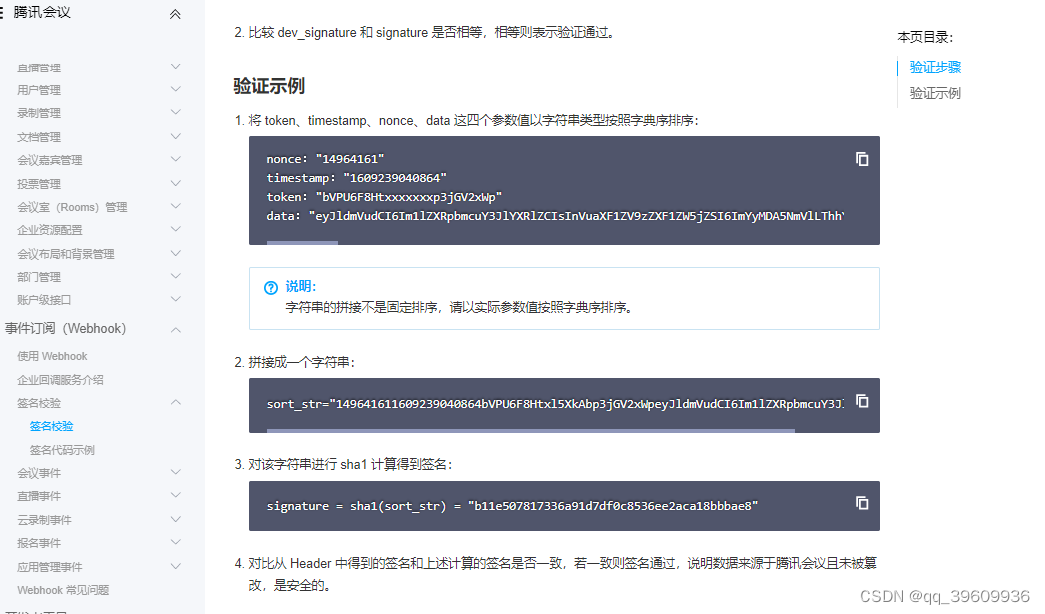Expand the 会议事件 section
Image resolution: width=1045 pixels, height=614 pixels.
pos(175,472)
